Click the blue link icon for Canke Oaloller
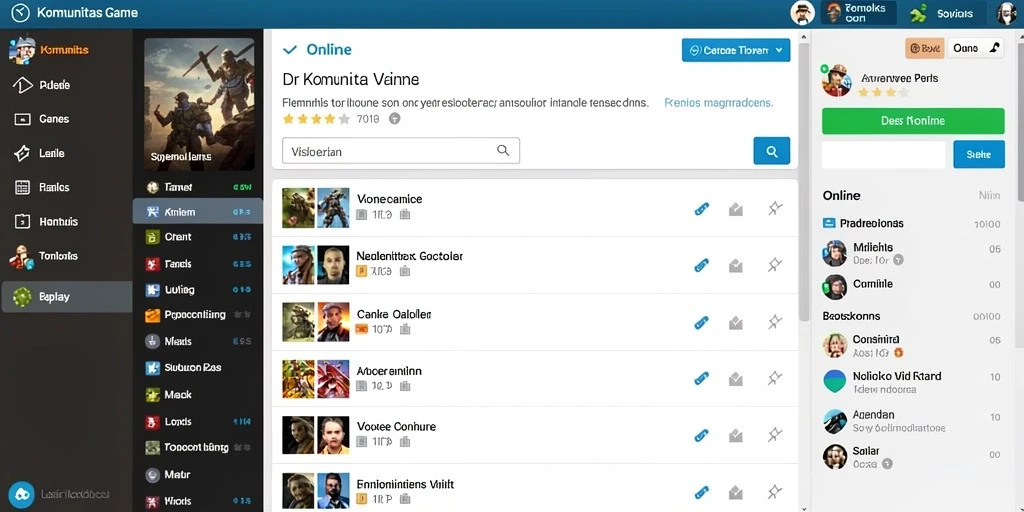Screen dimensions: 1024x512 pyautogui.click(x=701, y=323)
